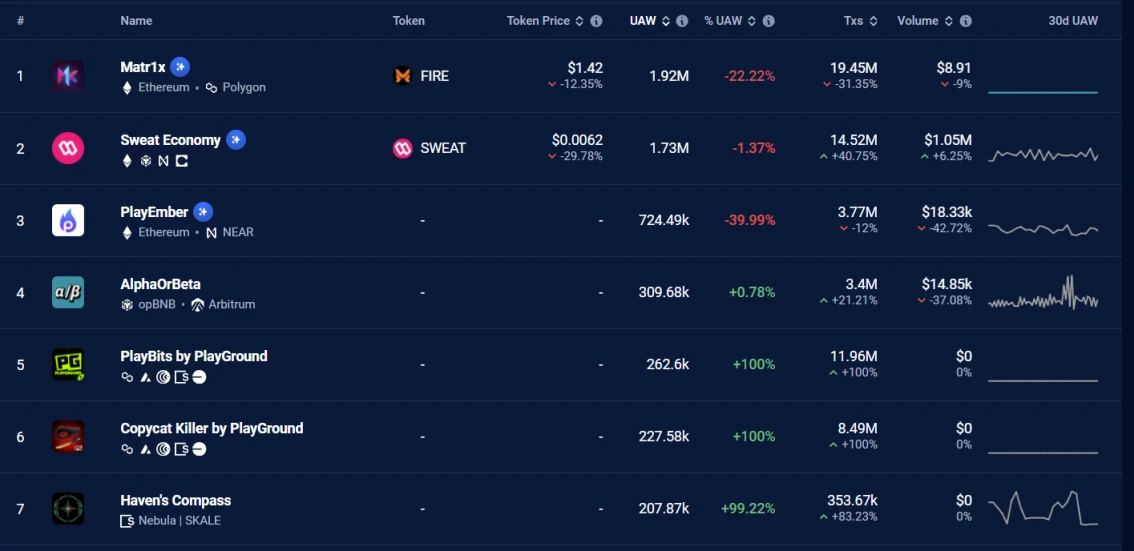Sort table by Token Price column
This screenshot has height=551, width=1134.
pos(538,21)
